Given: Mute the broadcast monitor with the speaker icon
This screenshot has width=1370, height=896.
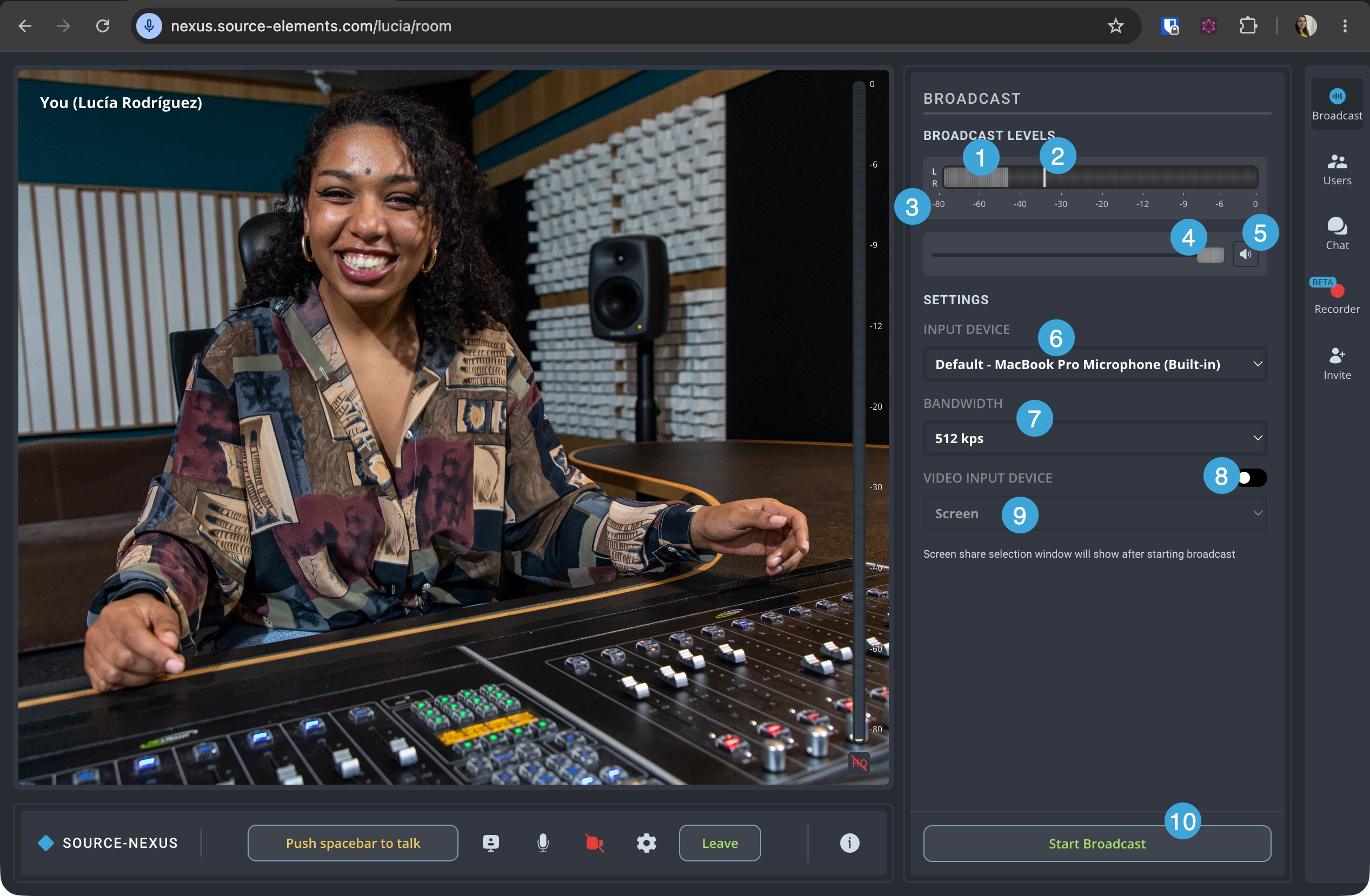Looking at the screenshot, I should pos(1245,254).
